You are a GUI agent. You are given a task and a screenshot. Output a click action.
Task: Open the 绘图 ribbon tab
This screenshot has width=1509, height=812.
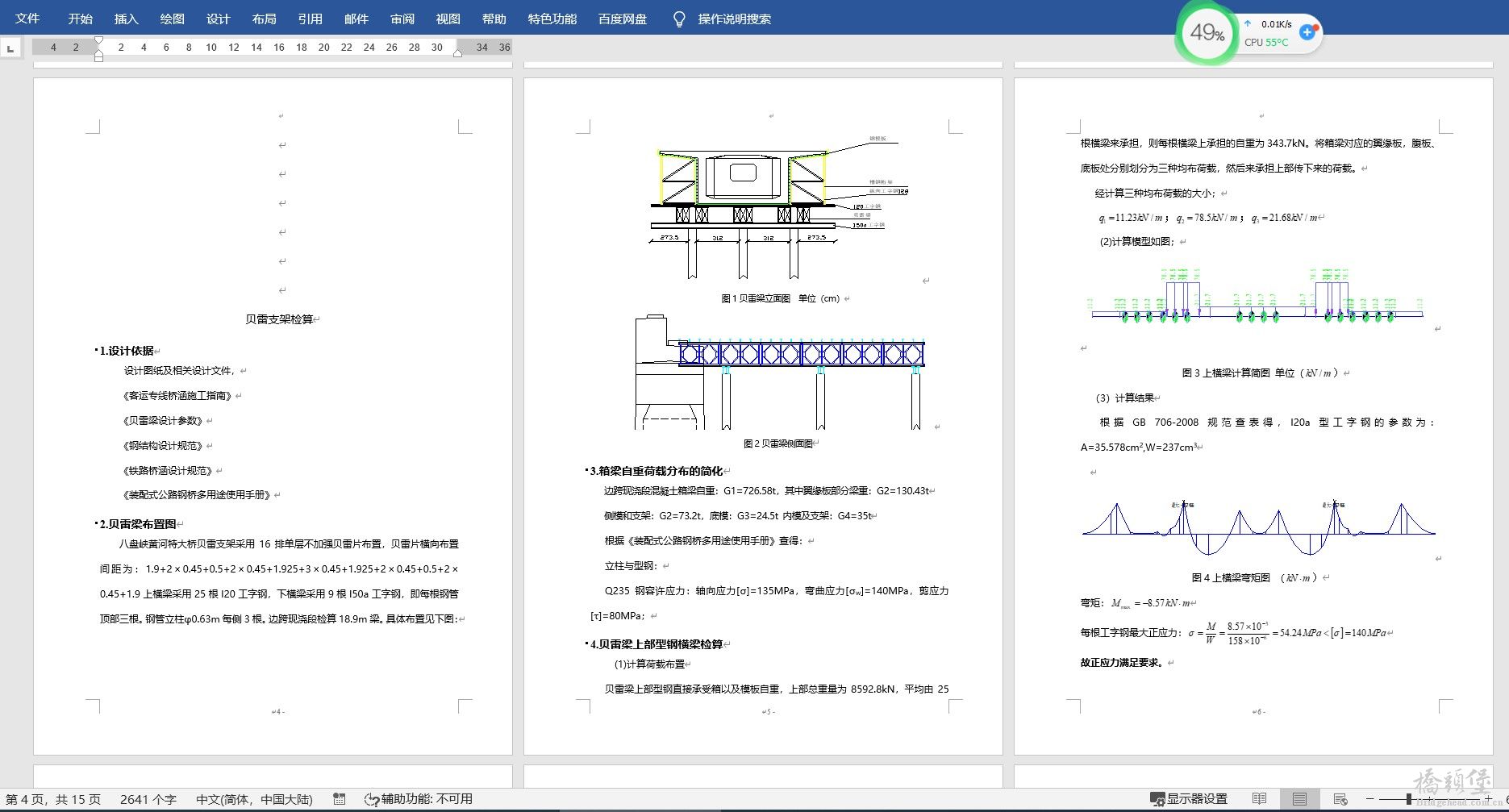172,19
